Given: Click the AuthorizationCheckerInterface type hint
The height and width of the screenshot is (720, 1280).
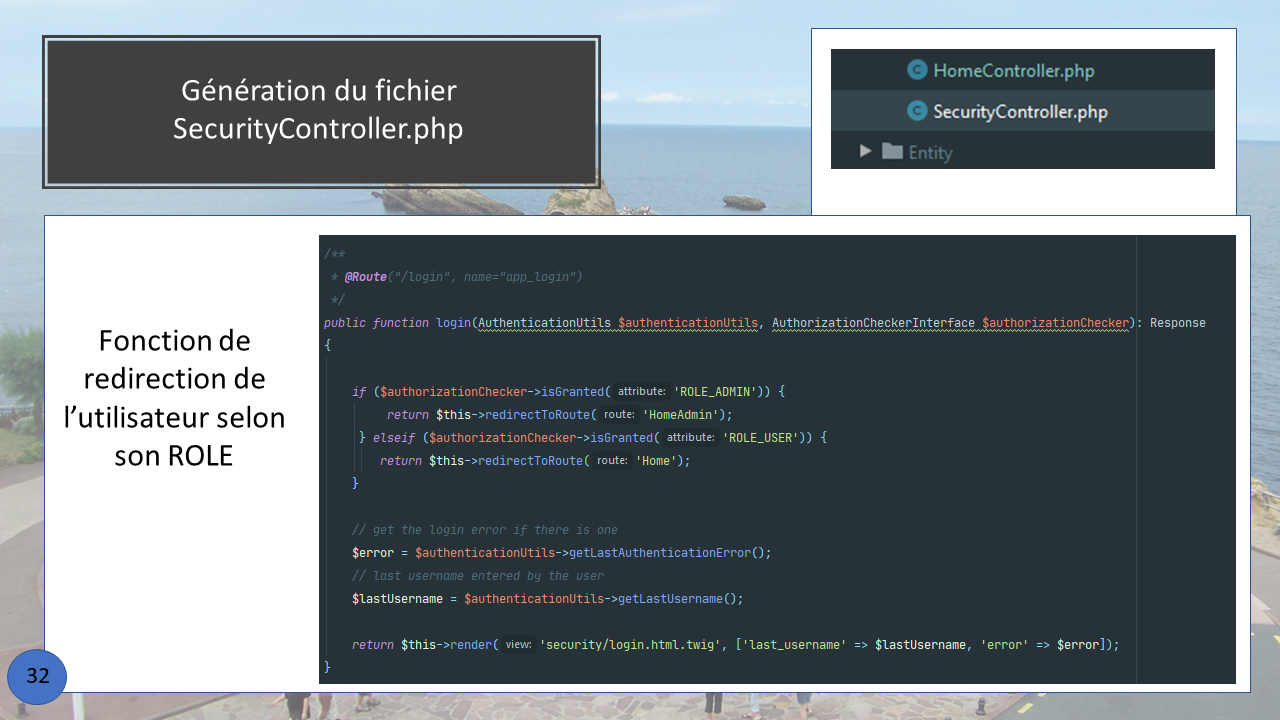Looking at the screenshot, I should 873,323.
